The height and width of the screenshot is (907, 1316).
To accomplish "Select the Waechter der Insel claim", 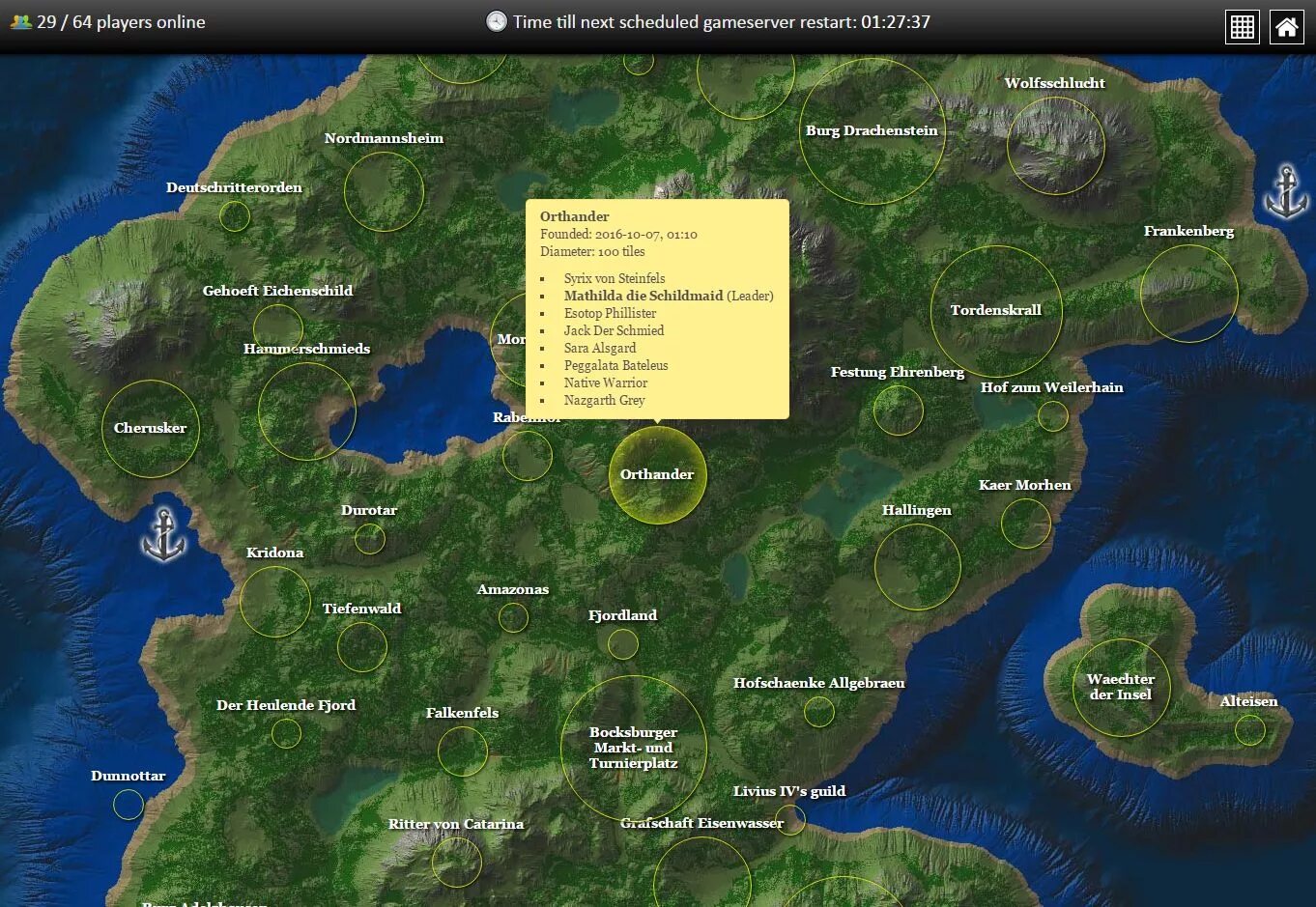I will pyautogui.click(x=1121, y=687).
